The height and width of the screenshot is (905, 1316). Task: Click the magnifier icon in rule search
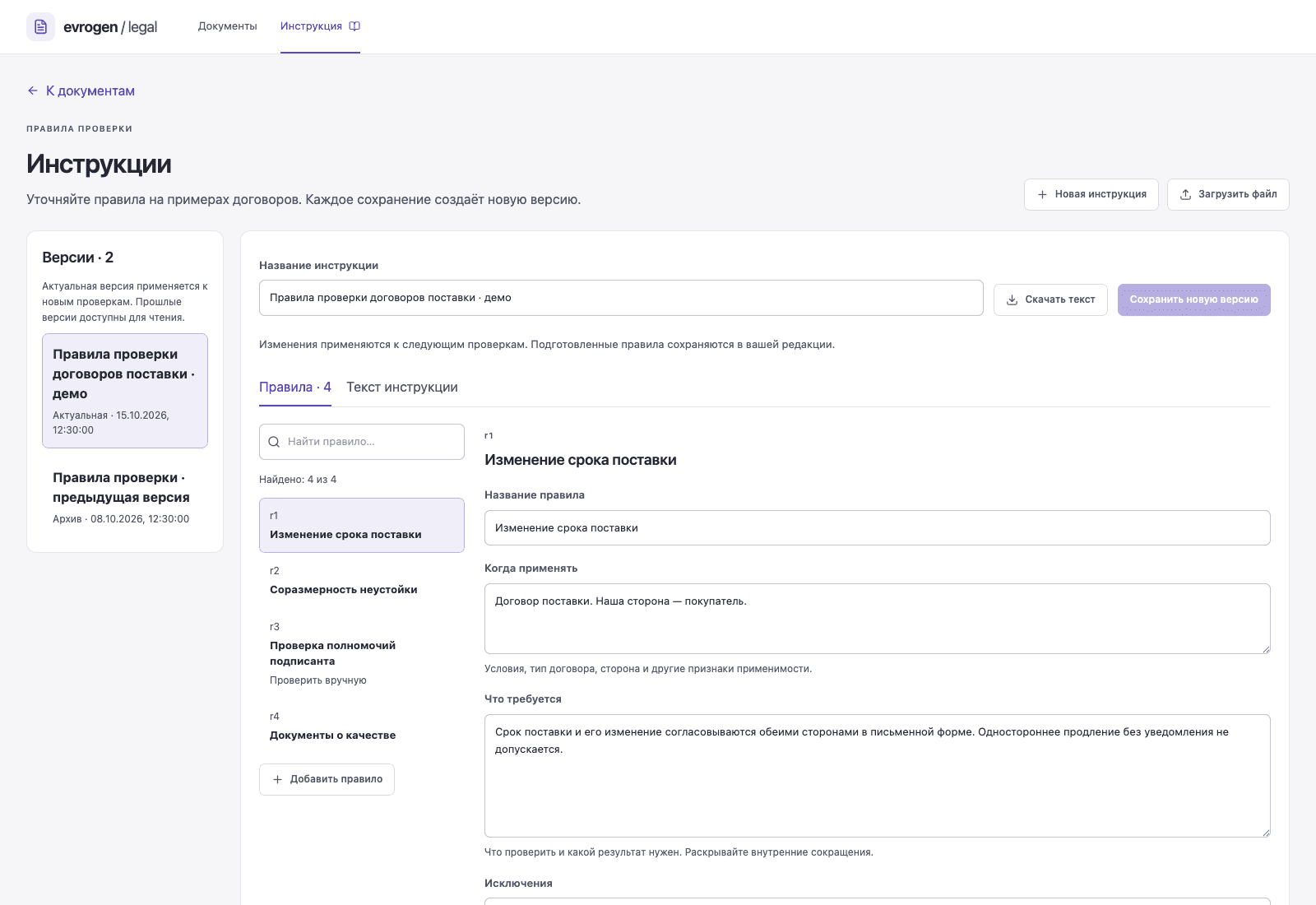(274, 442)
